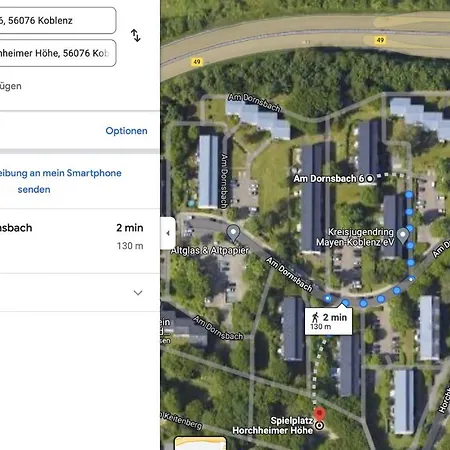Click the walking route 2 min callout
The image size is (450, 450).
click(x=328, y=321)
